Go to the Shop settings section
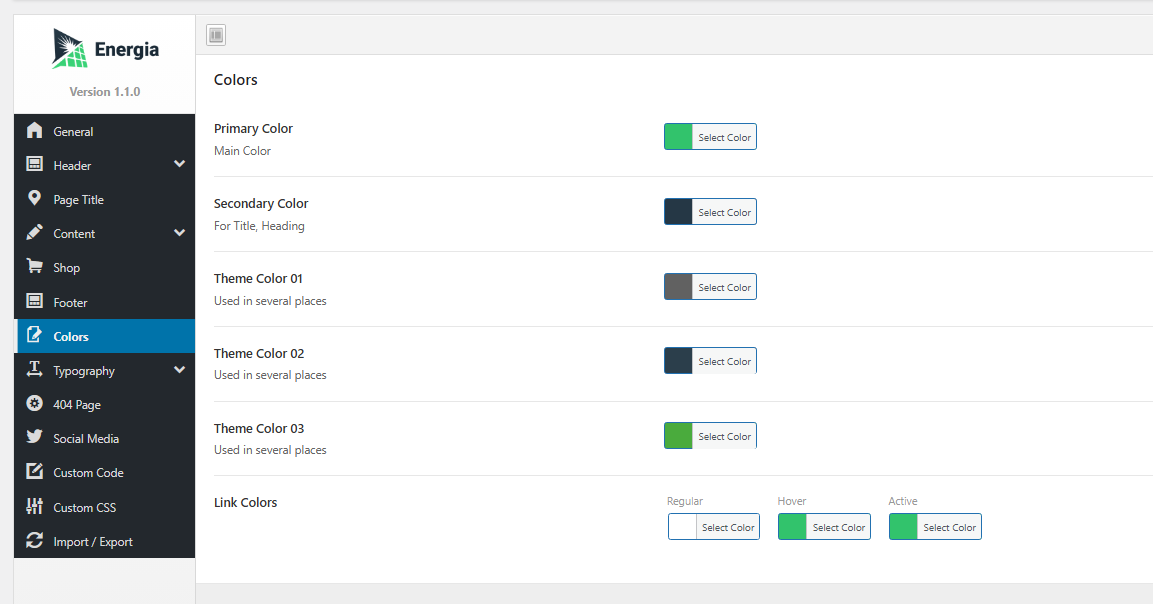Image resolution: width=1153 pixels, height=604 pixels. 104,268
